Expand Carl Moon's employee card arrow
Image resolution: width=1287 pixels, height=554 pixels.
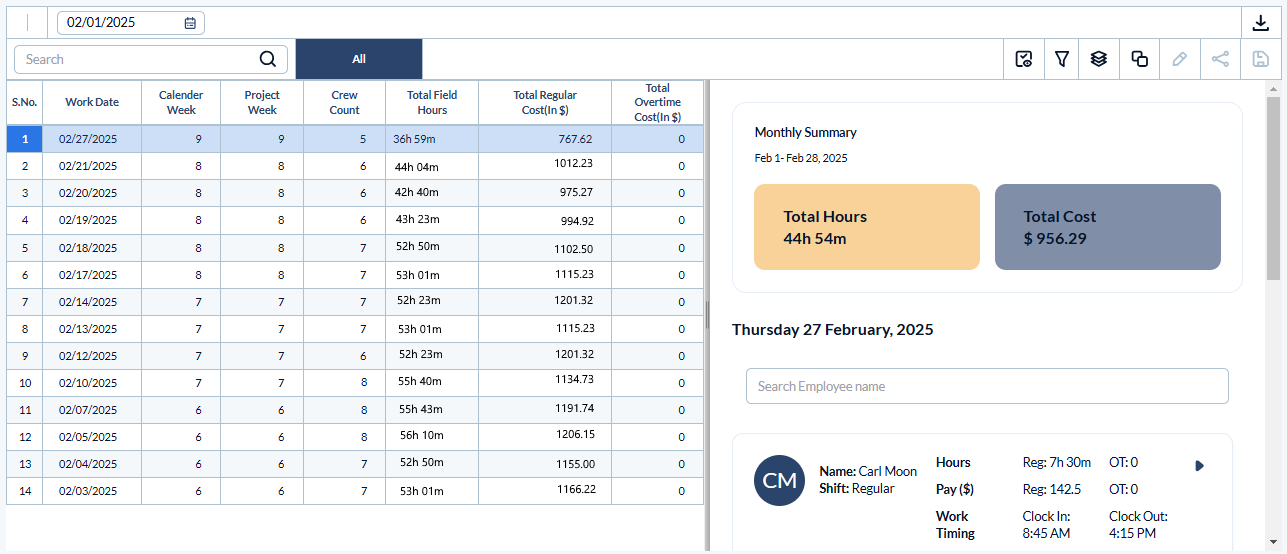point(1199,465)
